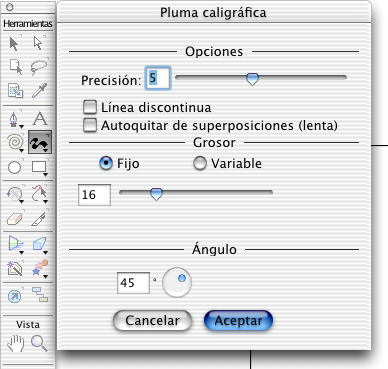The width and height of the screenshot is (388, 369).
Task: Select the Fijo radio button
Action: pyautogui.click(x=106, y=163)
